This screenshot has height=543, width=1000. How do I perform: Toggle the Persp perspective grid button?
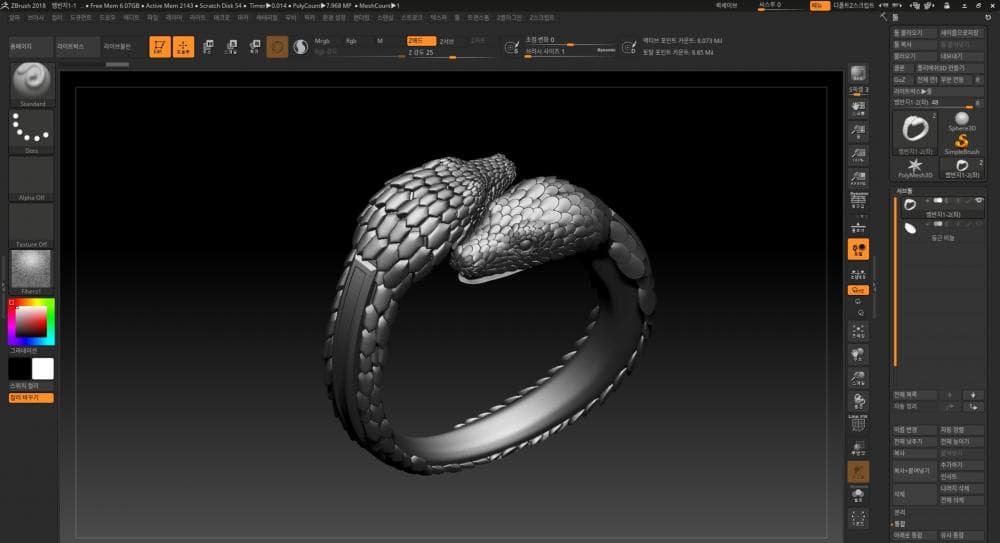pyautogui.click(x=858, y=202)
